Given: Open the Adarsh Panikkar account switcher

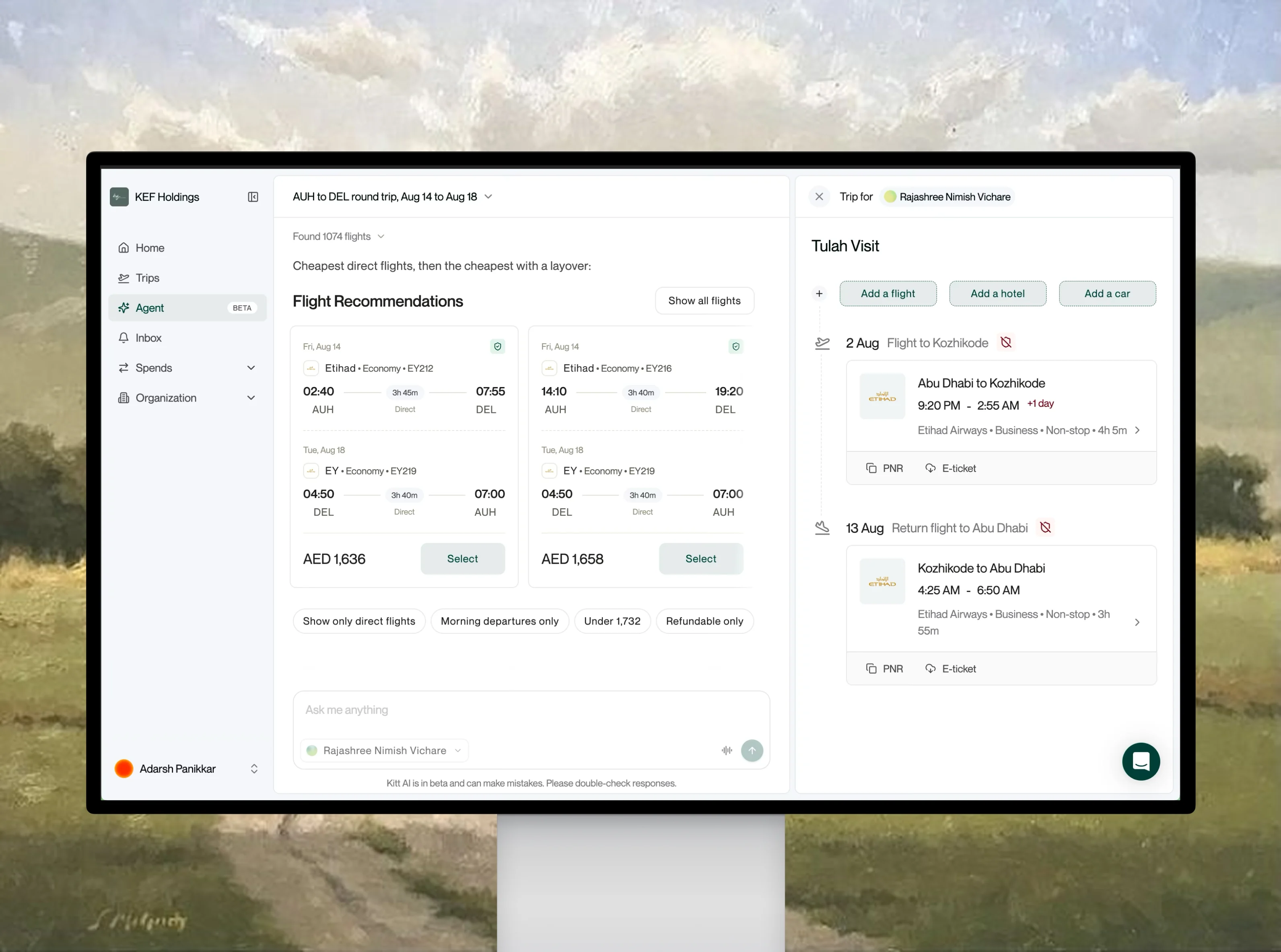Looking at the screenshot, I should (x=253, y=769).
